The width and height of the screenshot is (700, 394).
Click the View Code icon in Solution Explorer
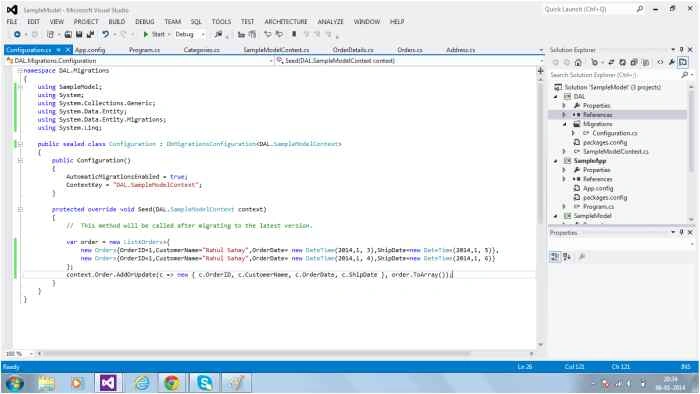(x=660, y=62)
